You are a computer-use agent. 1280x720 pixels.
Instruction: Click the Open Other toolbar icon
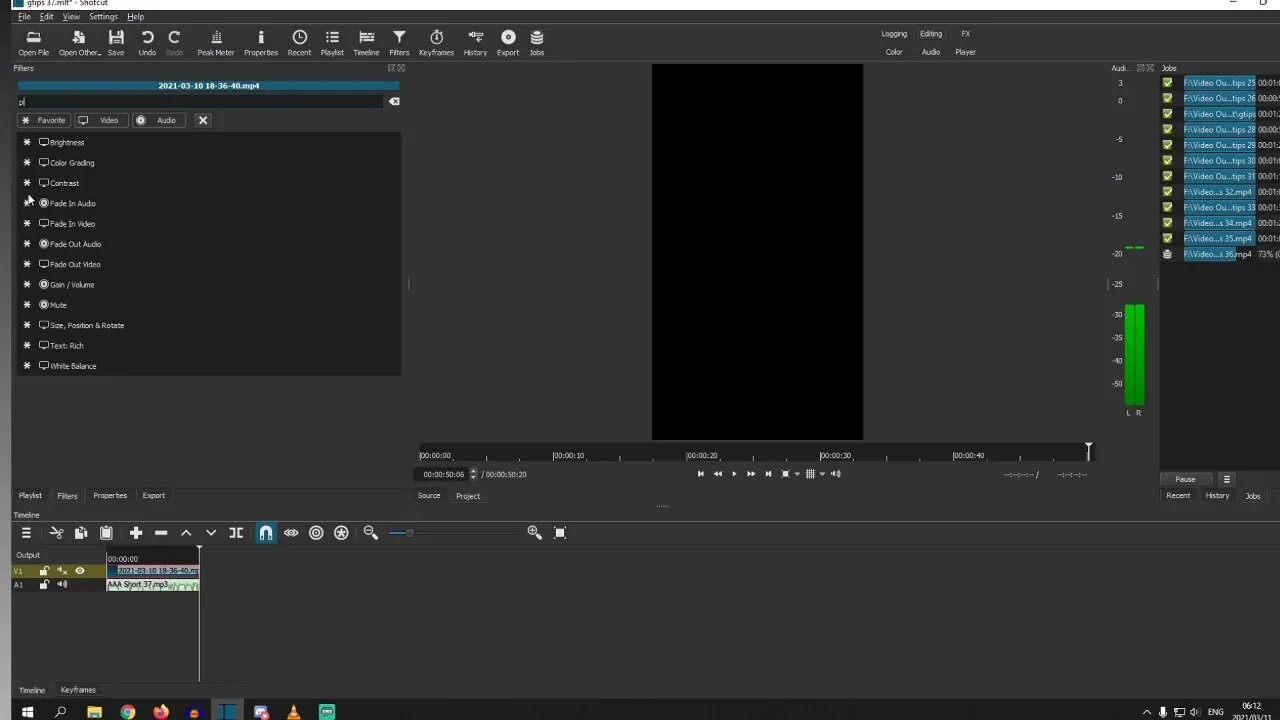79,42
